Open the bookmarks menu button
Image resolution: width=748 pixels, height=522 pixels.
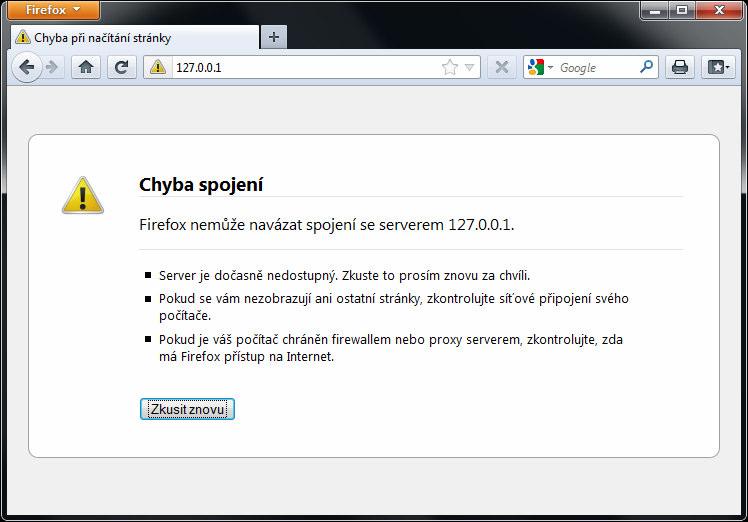pyautogui.click(x=718, y=67)
